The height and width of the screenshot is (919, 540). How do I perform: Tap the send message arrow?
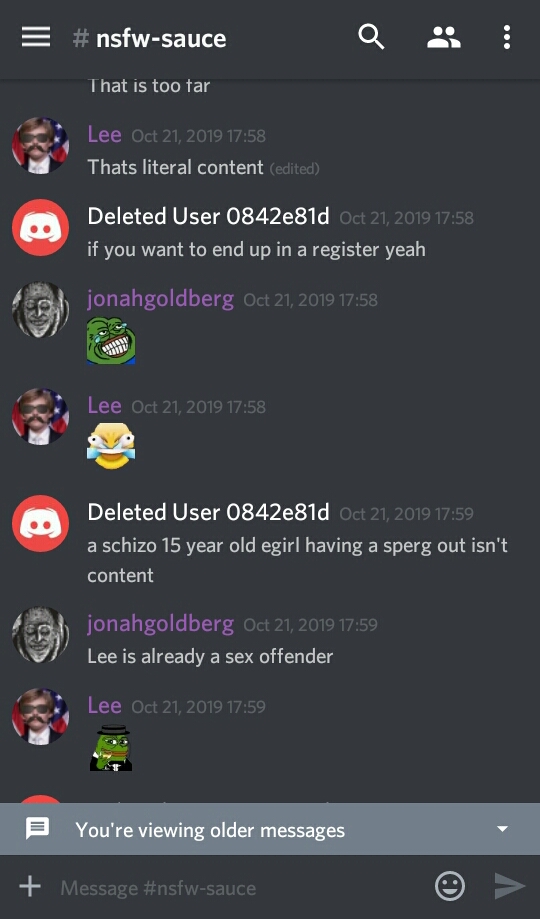[510, 886]
